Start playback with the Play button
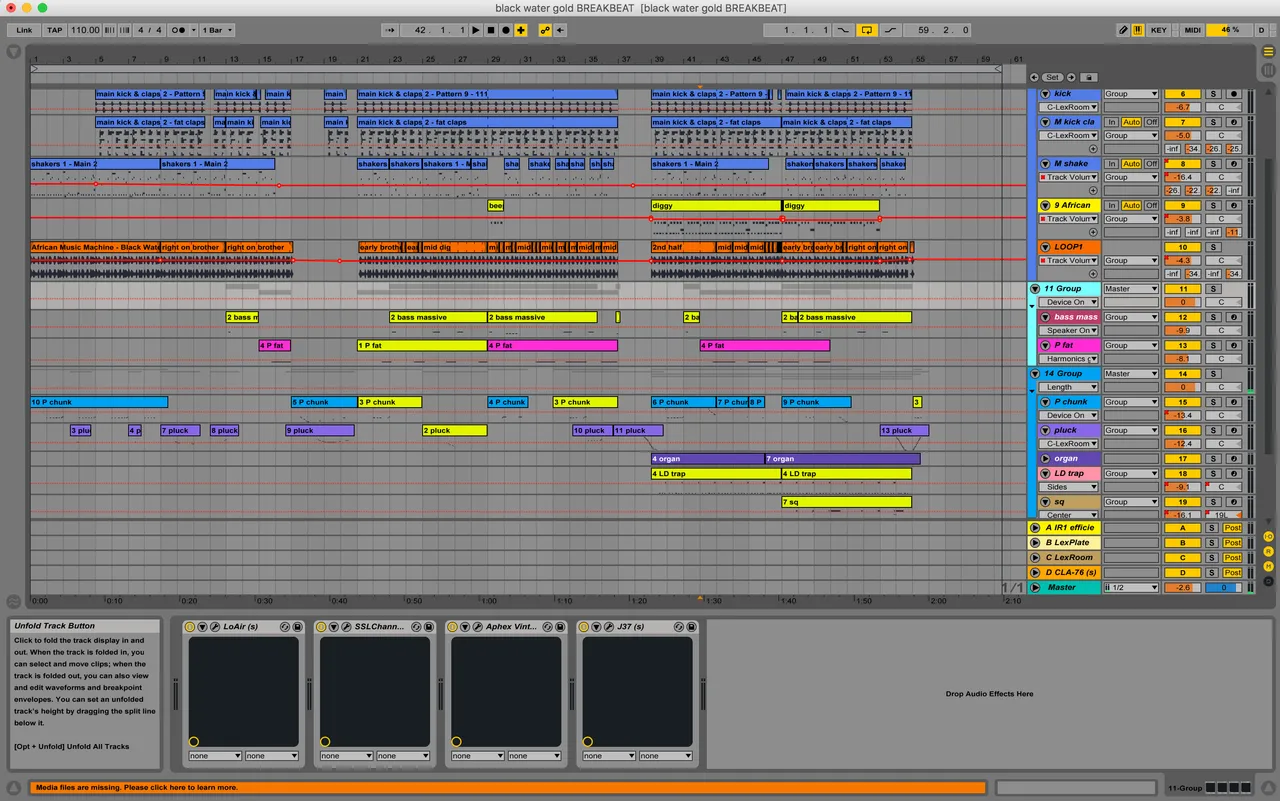 [x=476, y=30]
